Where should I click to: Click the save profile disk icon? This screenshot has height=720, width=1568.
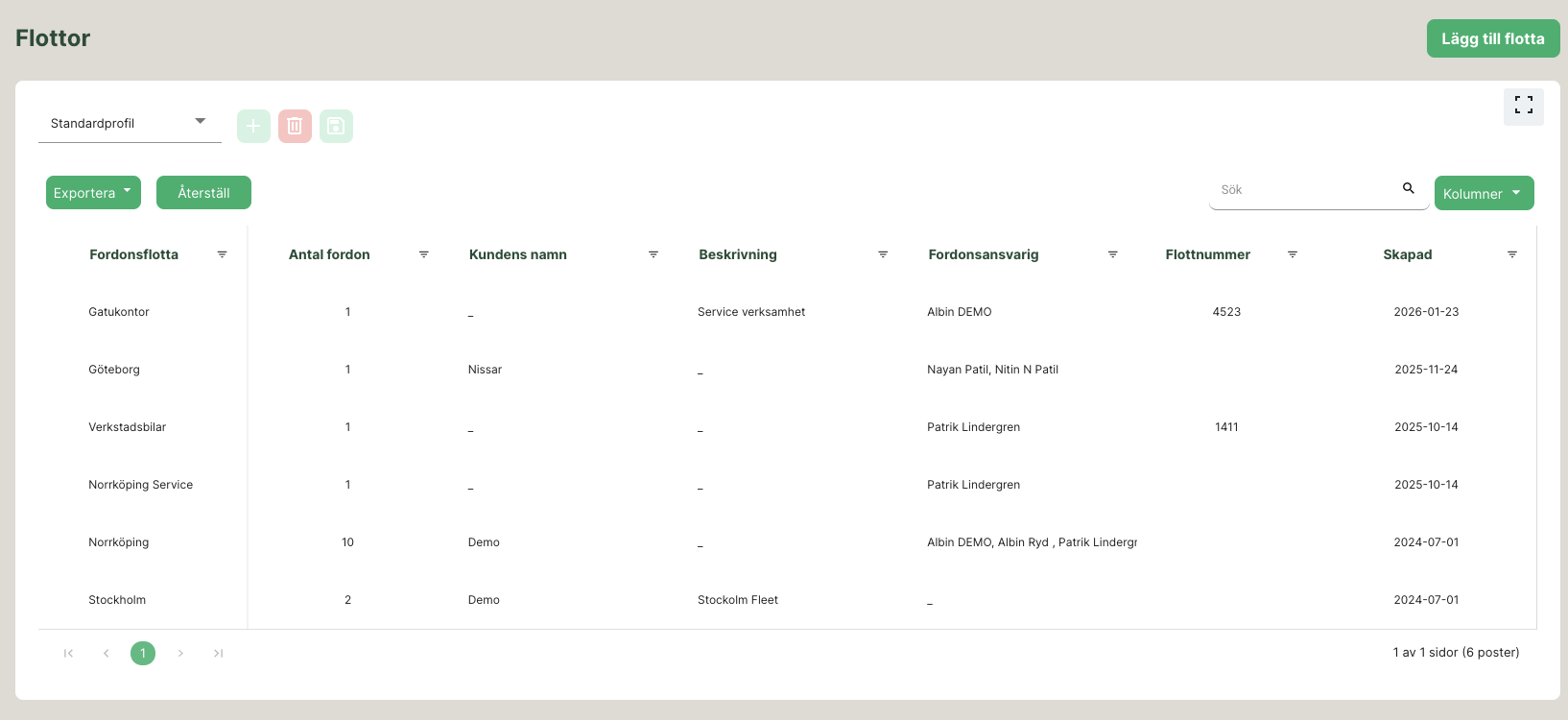[336, 126]
